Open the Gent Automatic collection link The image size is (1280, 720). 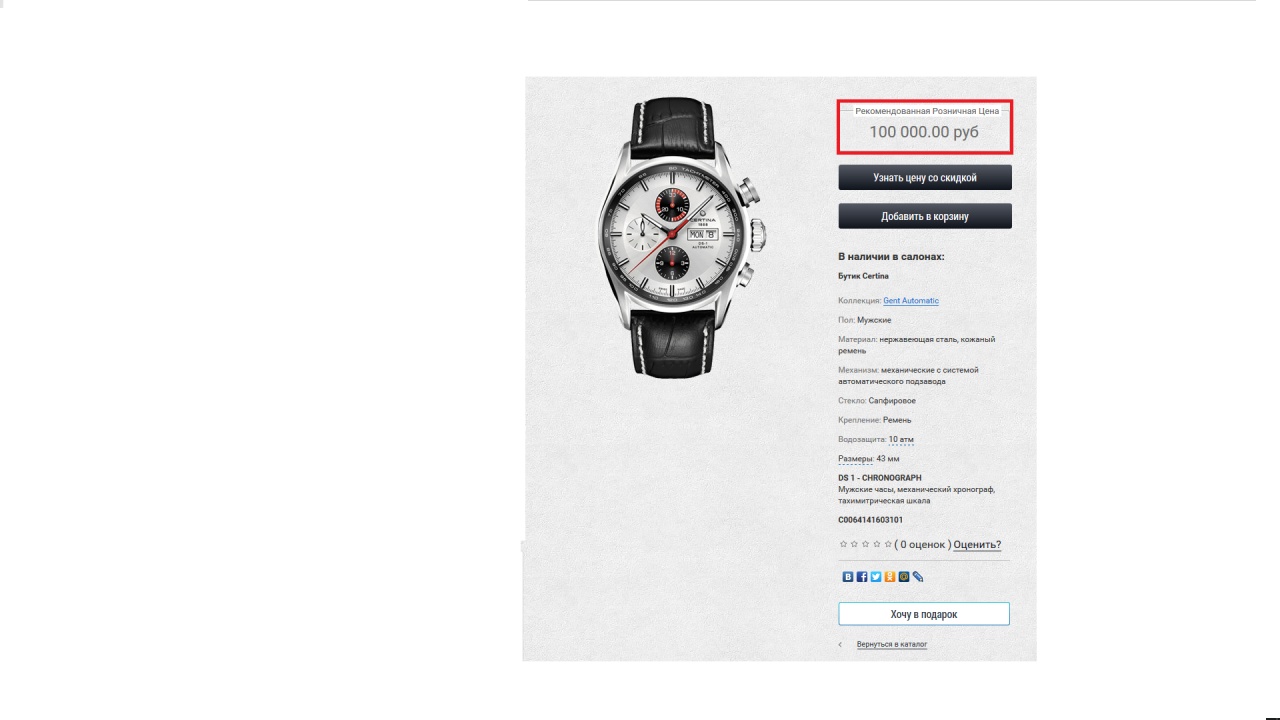[911, 300]
